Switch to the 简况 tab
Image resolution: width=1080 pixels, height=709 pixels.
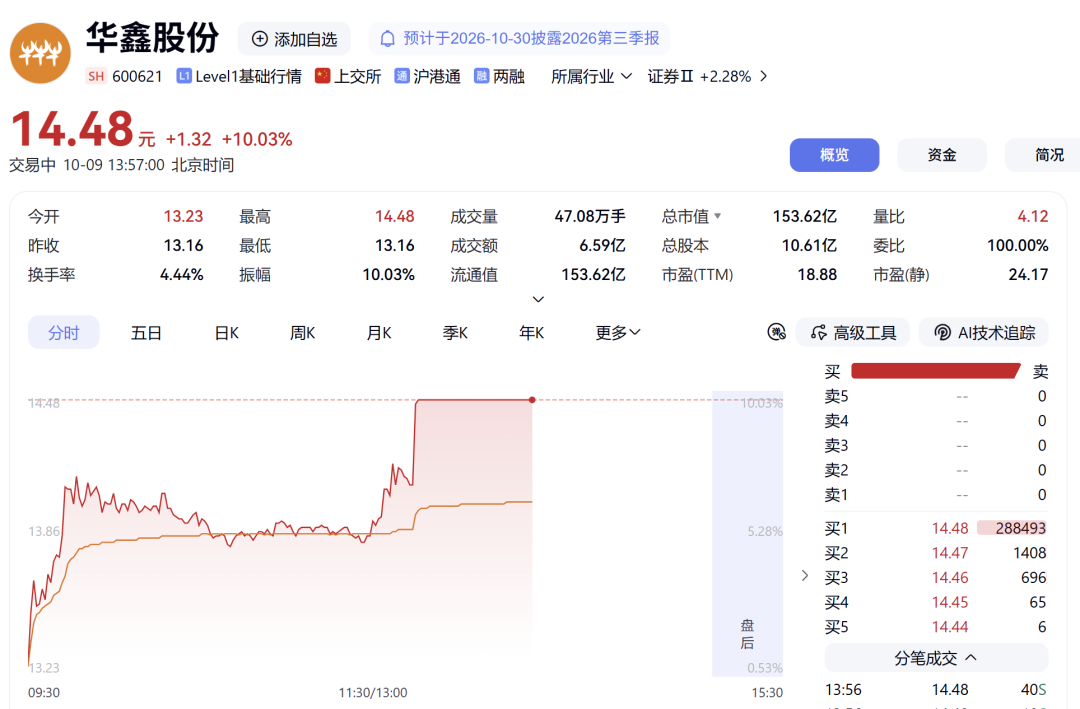pyautogui.click(x=1043, y=155)
